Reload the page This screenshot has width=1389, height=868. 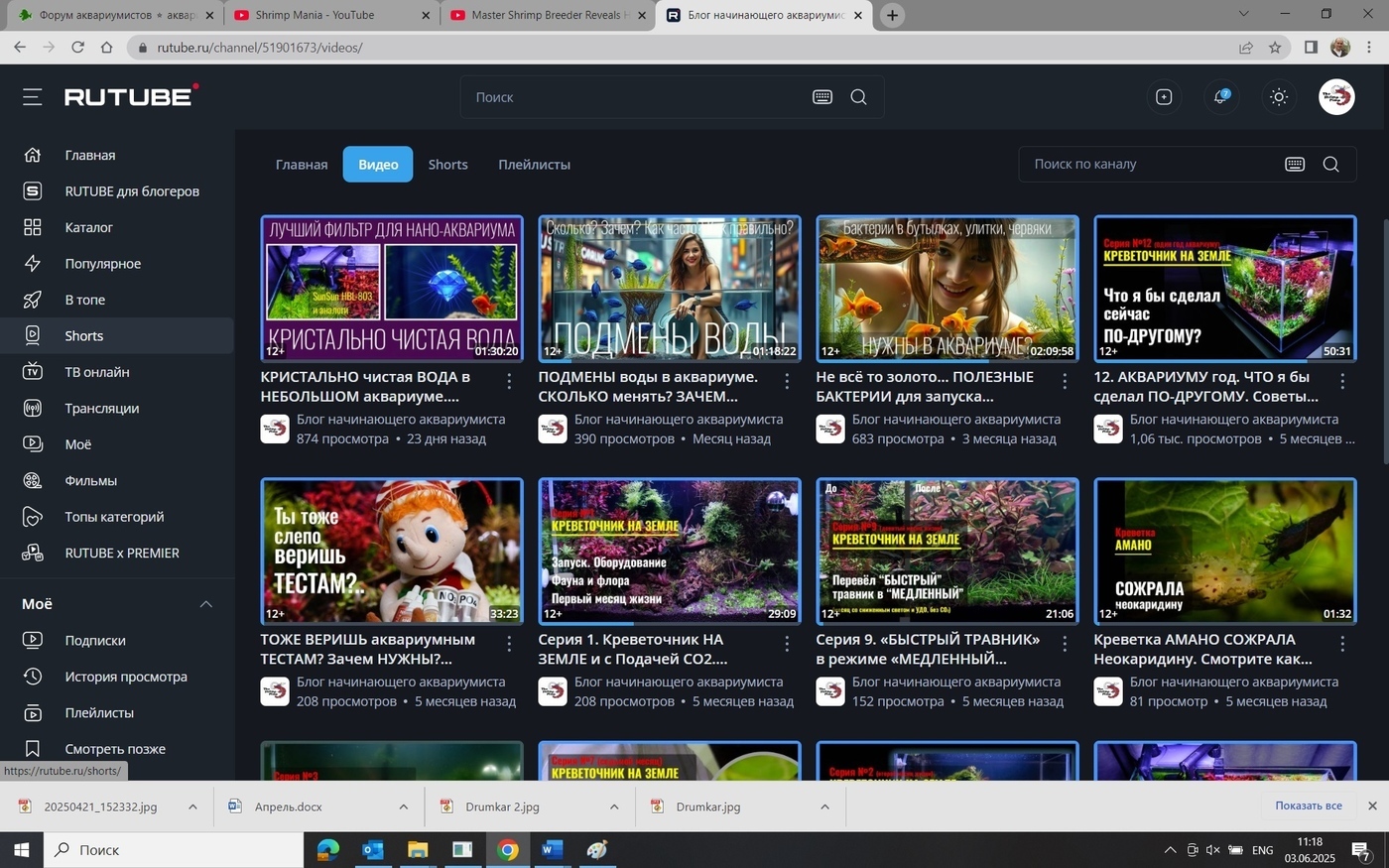[x=77, y=48]
